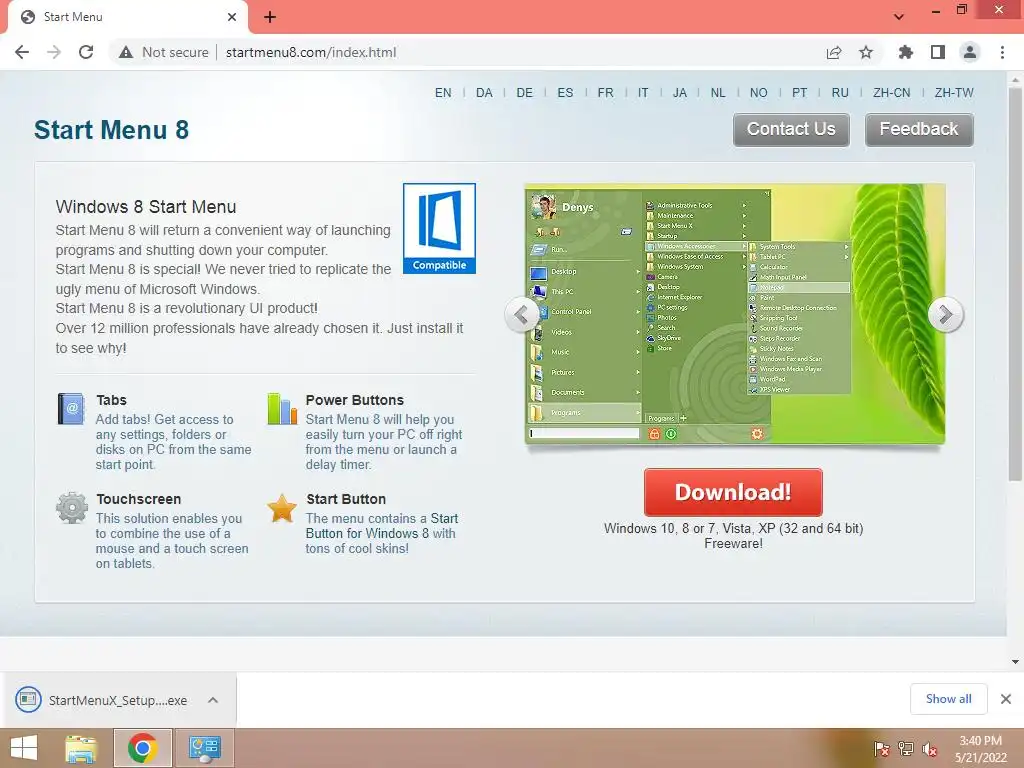
Task: Open the network tray icon
Action: [905, 749]
